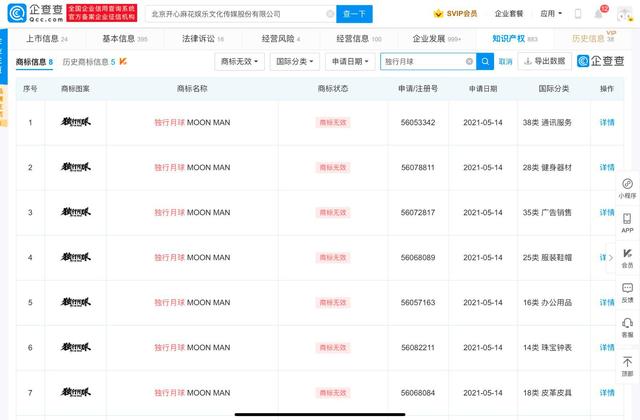Open the user avatar menu
Screen dimensions: 640x420
pyautogui.click(x=624, y=14)
